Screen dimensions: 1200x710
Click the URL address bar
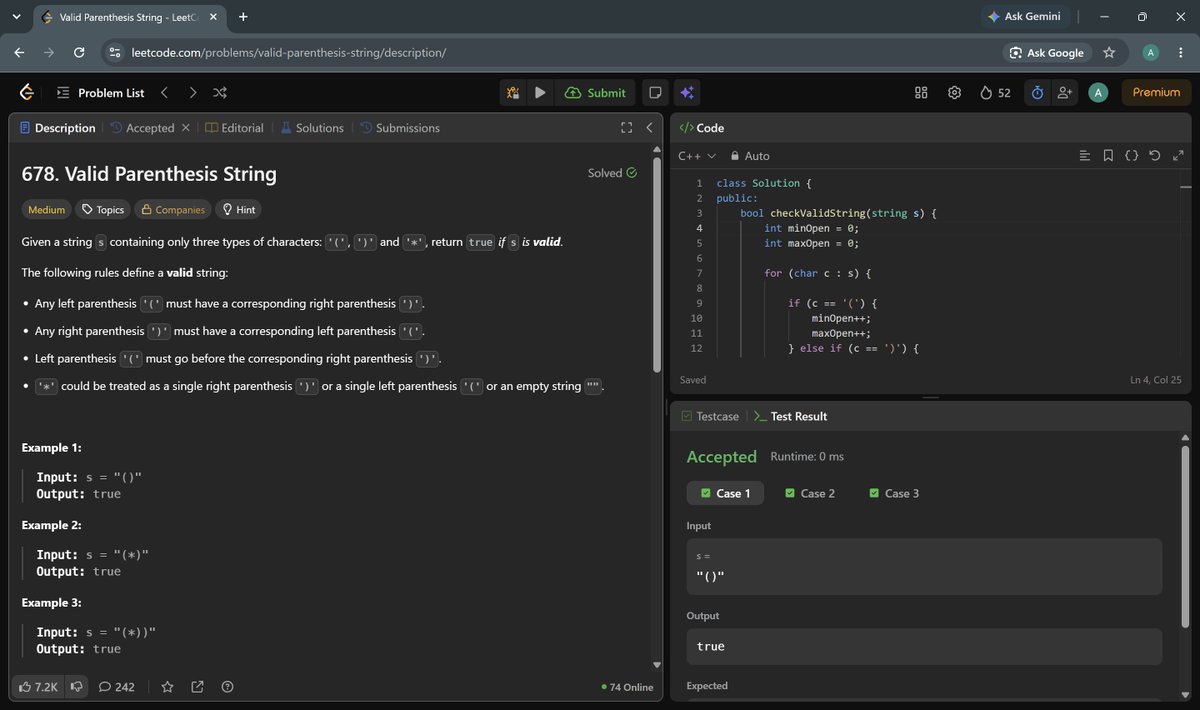pyautogui.click(x=550, y=52)
